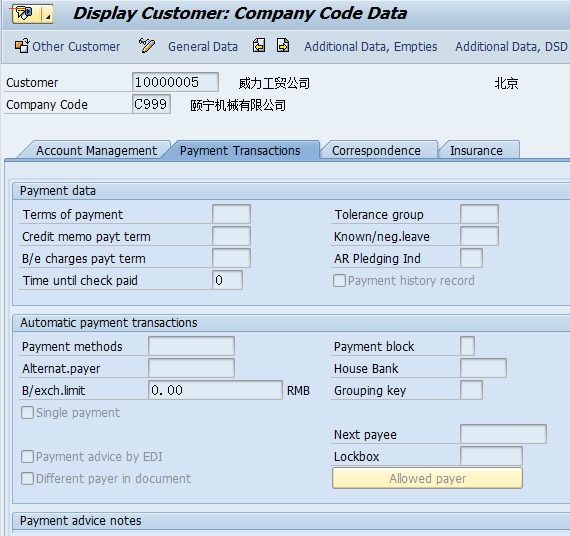
Task: Click the Allowed payer button
Action: (x=428, y=479)
